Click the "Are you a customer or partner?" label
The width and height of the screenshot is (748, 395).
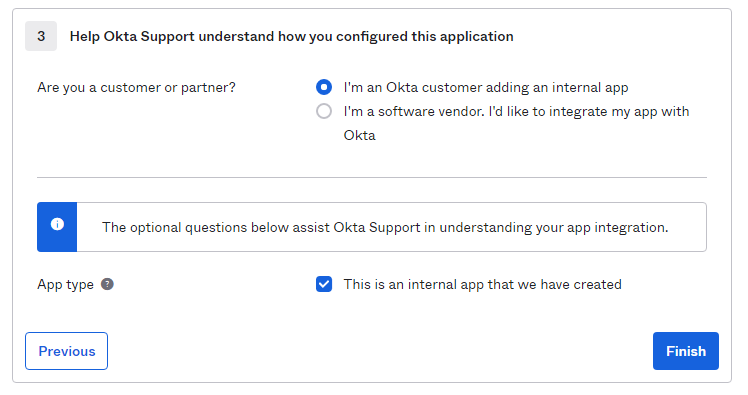pyautogui.click(x=136, y=87)
